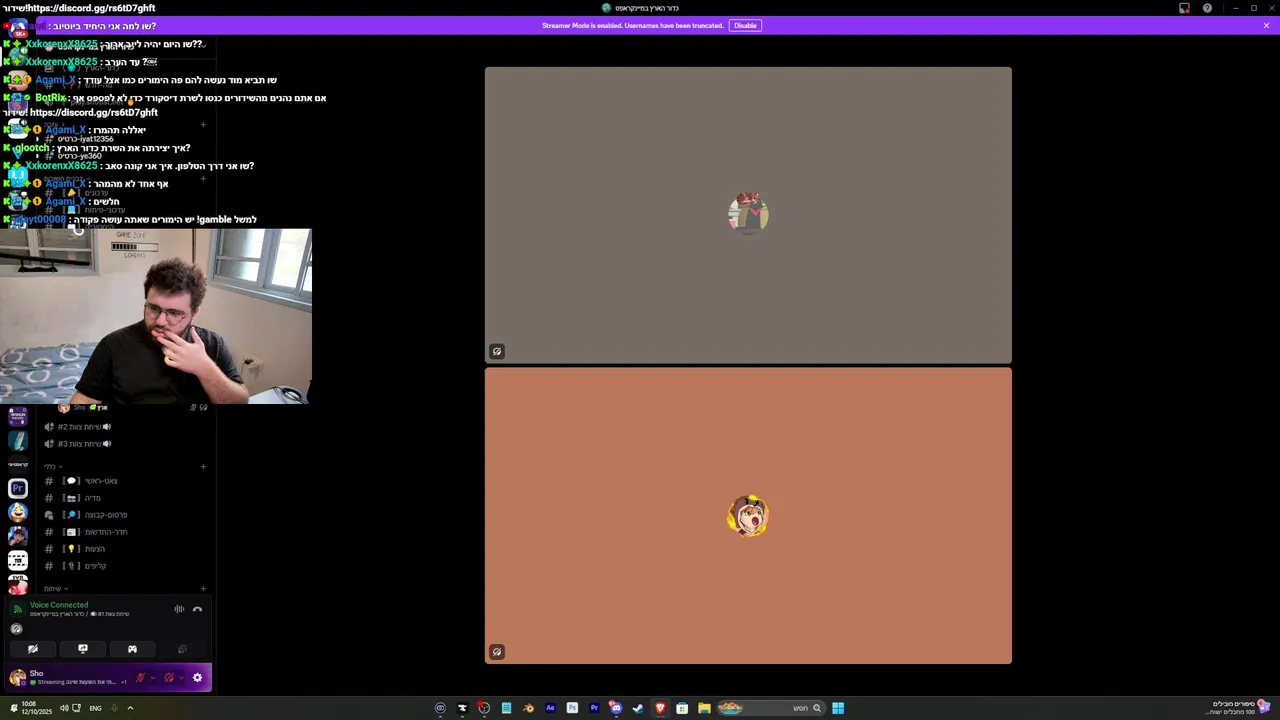
Task: Switch the ENG input language indicator
Action: (x=95, y=708)
